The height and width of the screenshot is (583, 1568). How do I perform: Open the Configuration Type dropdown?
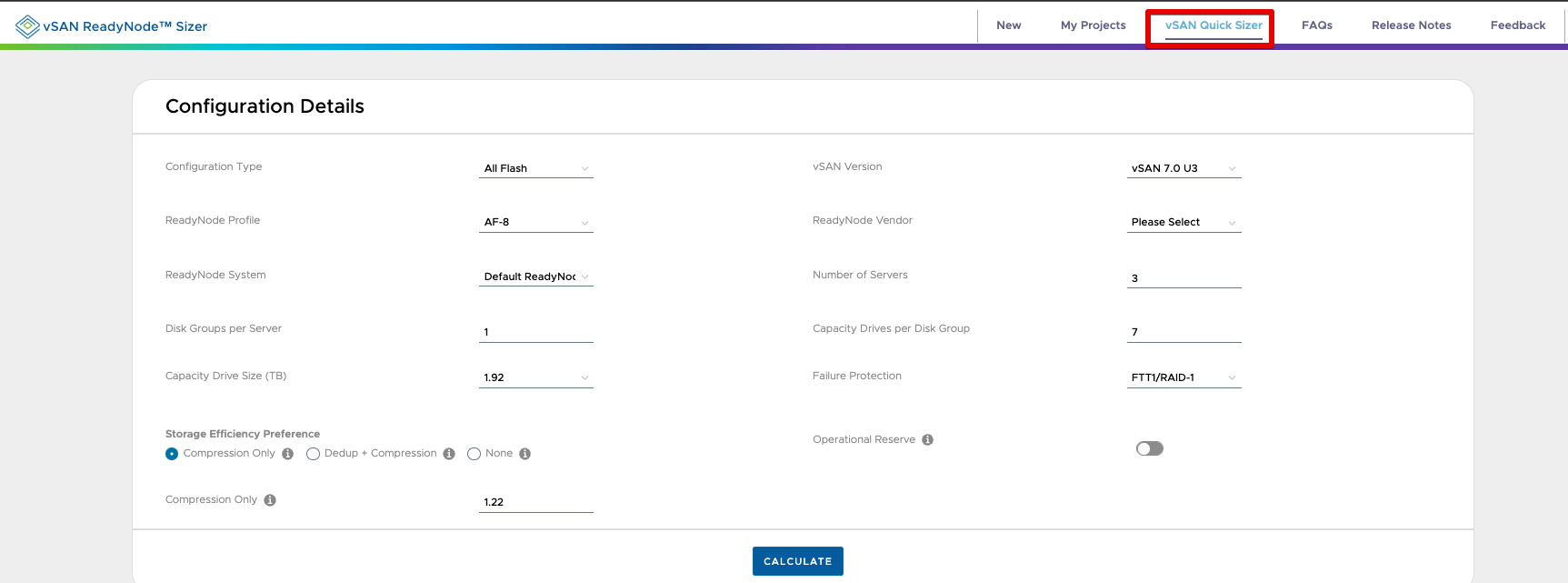click(x=535, y=168)
